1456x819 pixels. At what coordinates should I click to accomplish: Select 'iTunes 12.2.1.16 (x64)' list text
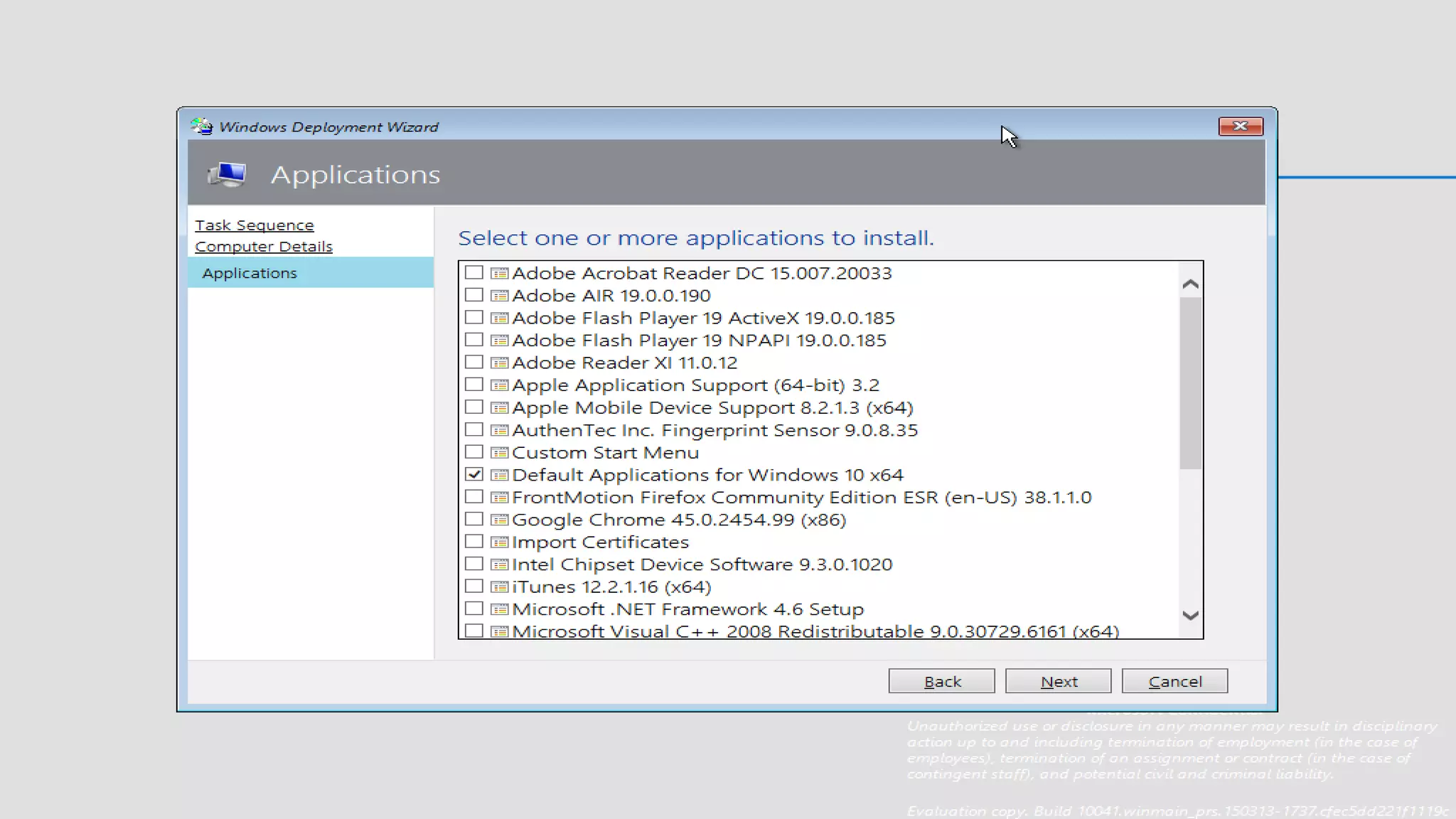[611, 587]
